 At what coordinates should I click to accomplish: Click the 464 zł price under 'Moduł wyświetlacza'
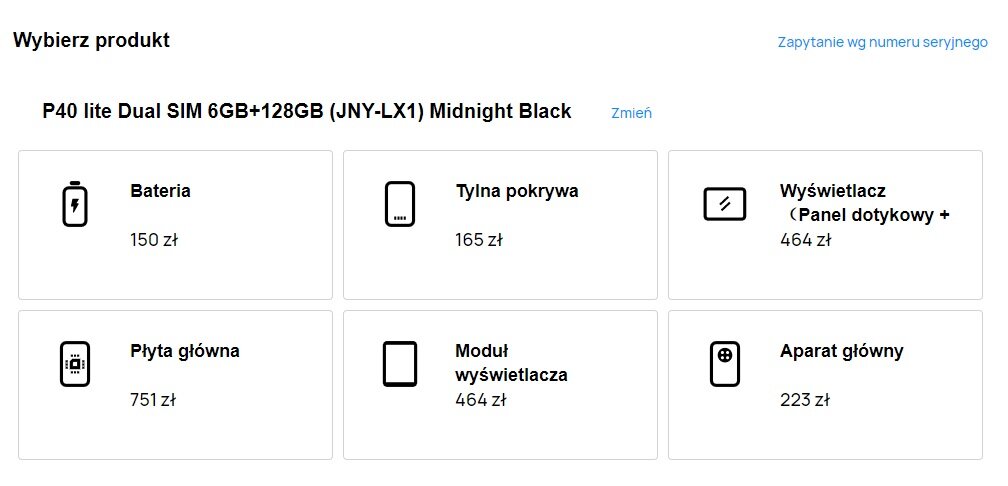pyautogui.click(x=480, y=400)
